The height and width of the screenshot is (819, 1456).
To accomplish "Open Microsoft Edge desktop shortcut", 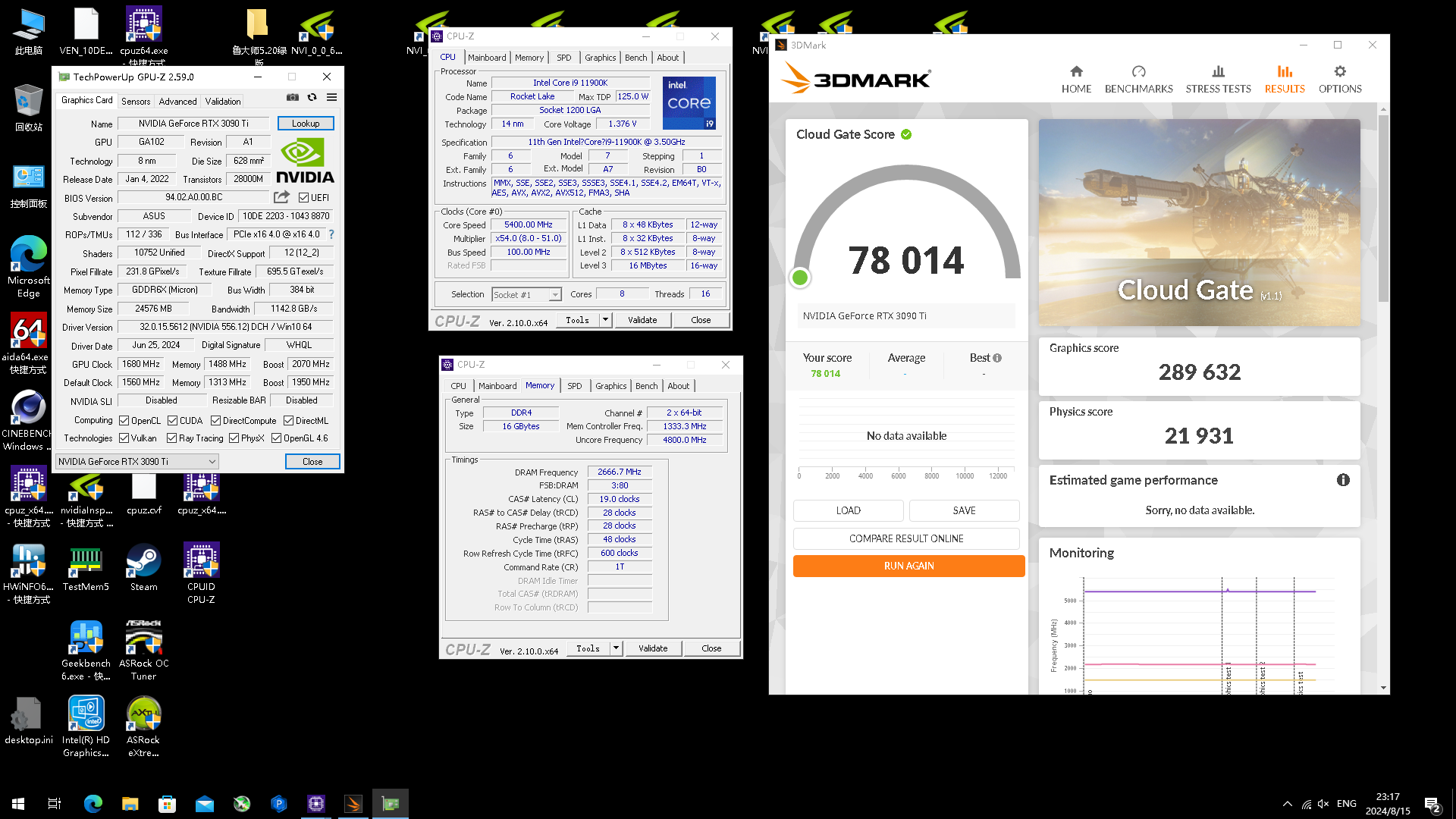I will [x=29, y=266].
